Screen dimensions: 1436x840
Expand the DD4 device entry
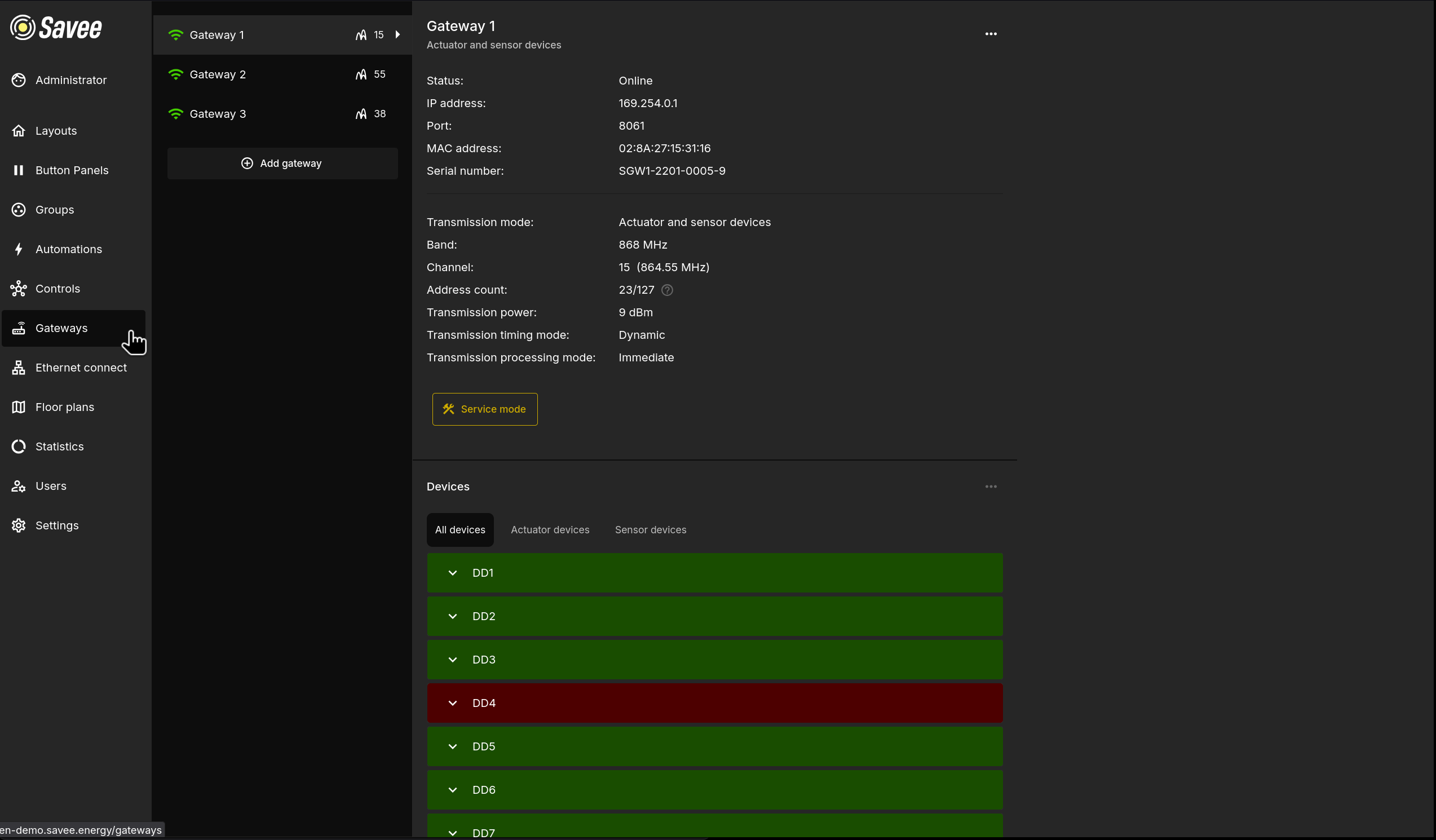point(453,702)
